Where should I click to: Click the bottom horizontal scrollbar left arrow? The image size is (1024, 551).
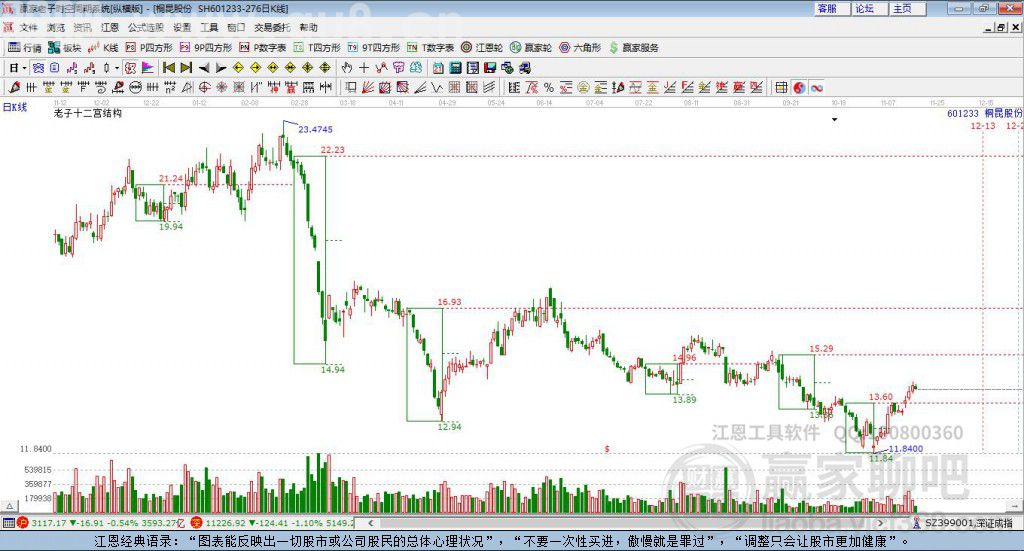(x=371, y=522)
